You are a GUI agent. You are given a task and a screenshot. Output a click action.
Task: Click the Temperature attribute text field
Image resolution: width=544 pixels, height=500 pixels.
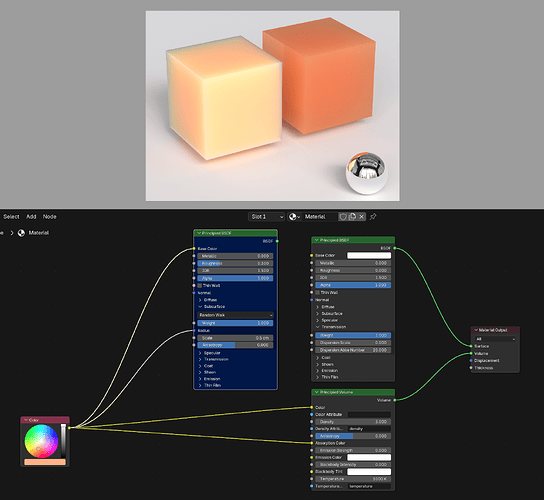[369, 486]
